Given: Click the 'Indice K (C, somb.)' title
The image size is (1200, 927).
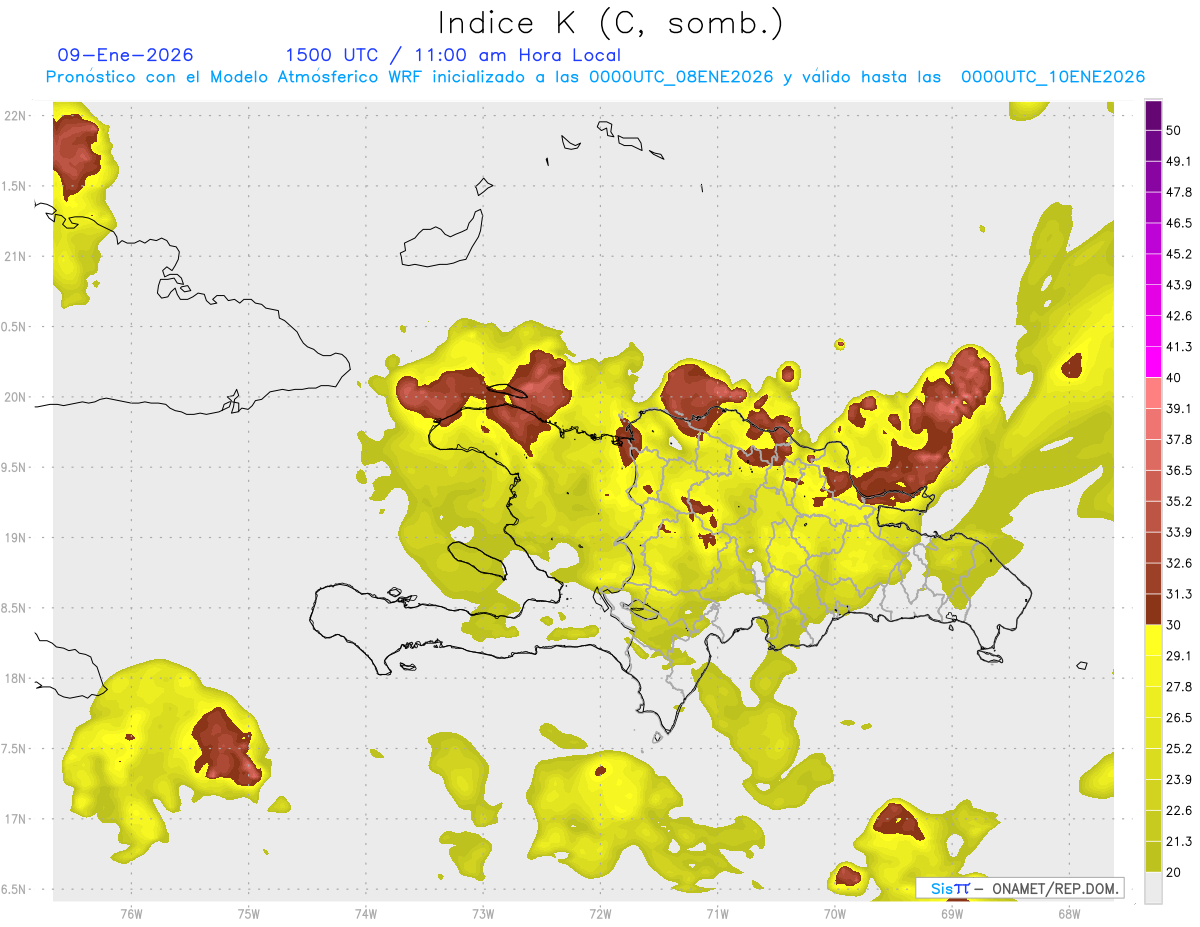Looking at the screenshot, I should pyautogui.click(x=610, y=23).
